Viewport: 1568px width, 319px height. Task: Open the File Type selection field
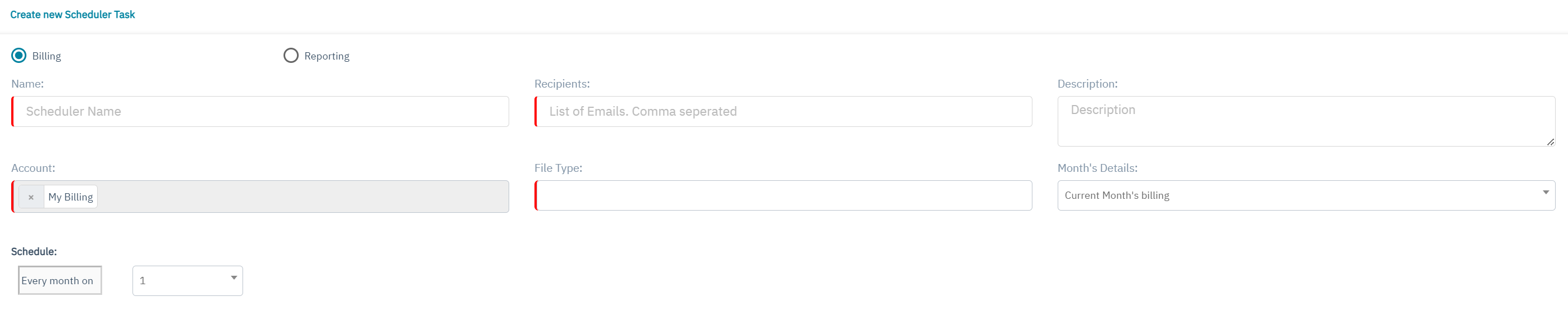[x=783, y=195]
